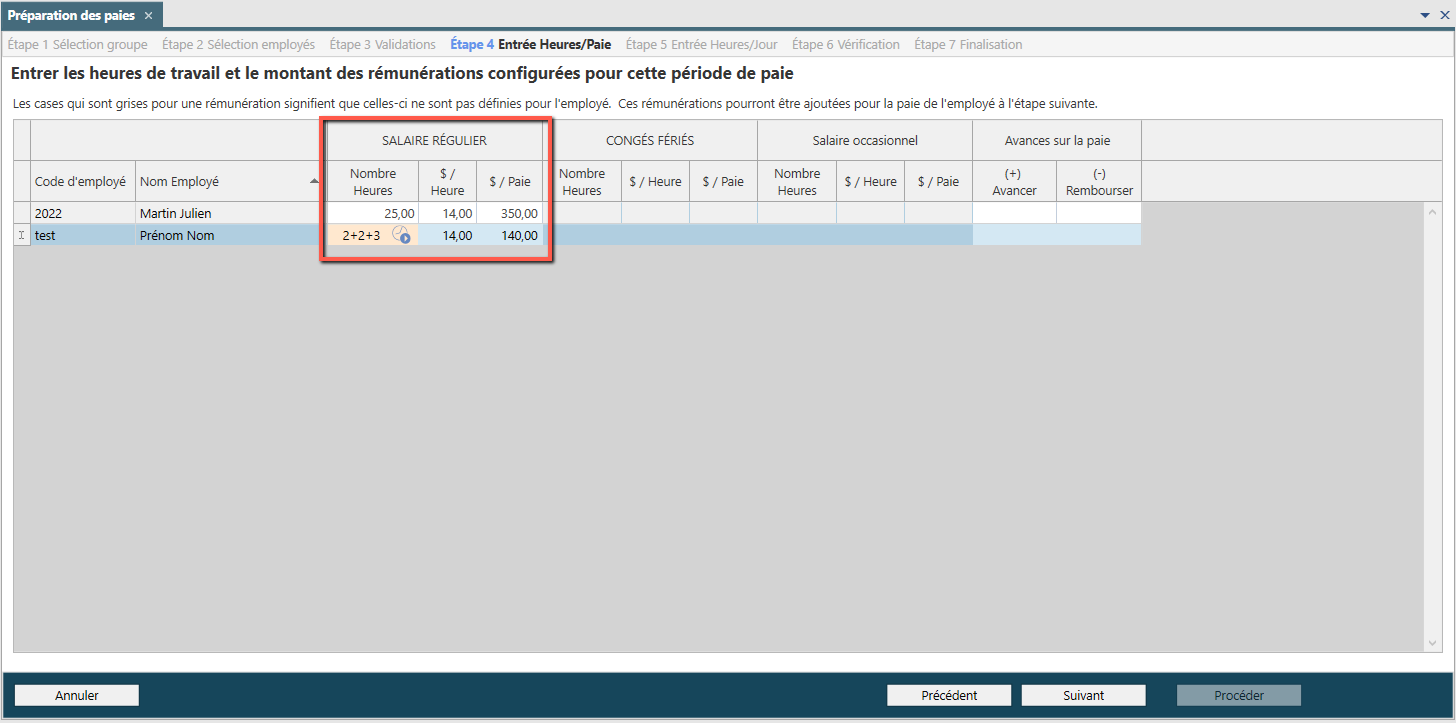1456x723 pixels.
Task: Open Étape 5 Entrée Heures/Jour step
Action: click(701, 44)
